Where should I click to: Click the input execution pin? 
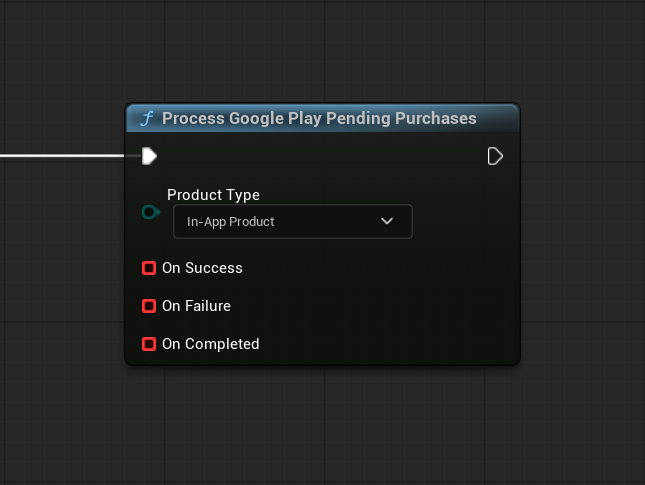(x=149, y=156)
